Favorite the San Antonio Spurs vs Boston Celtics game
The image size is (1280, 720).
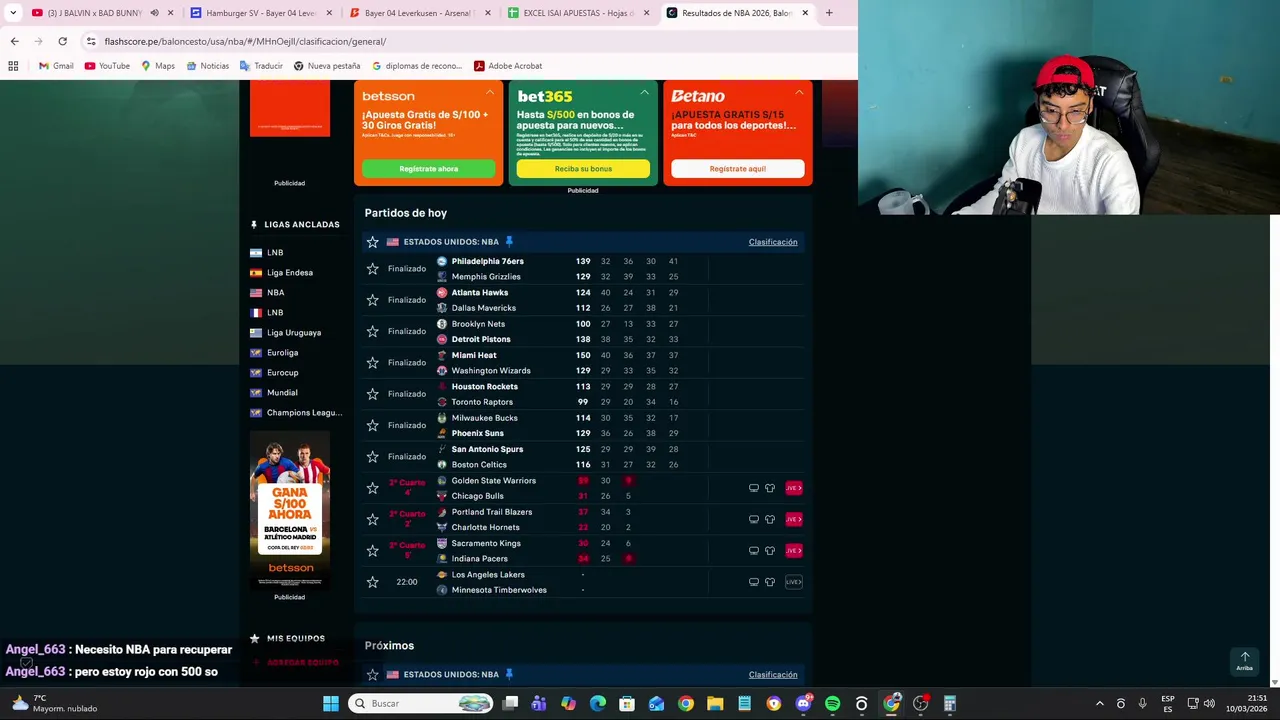[x=373, y=457]
